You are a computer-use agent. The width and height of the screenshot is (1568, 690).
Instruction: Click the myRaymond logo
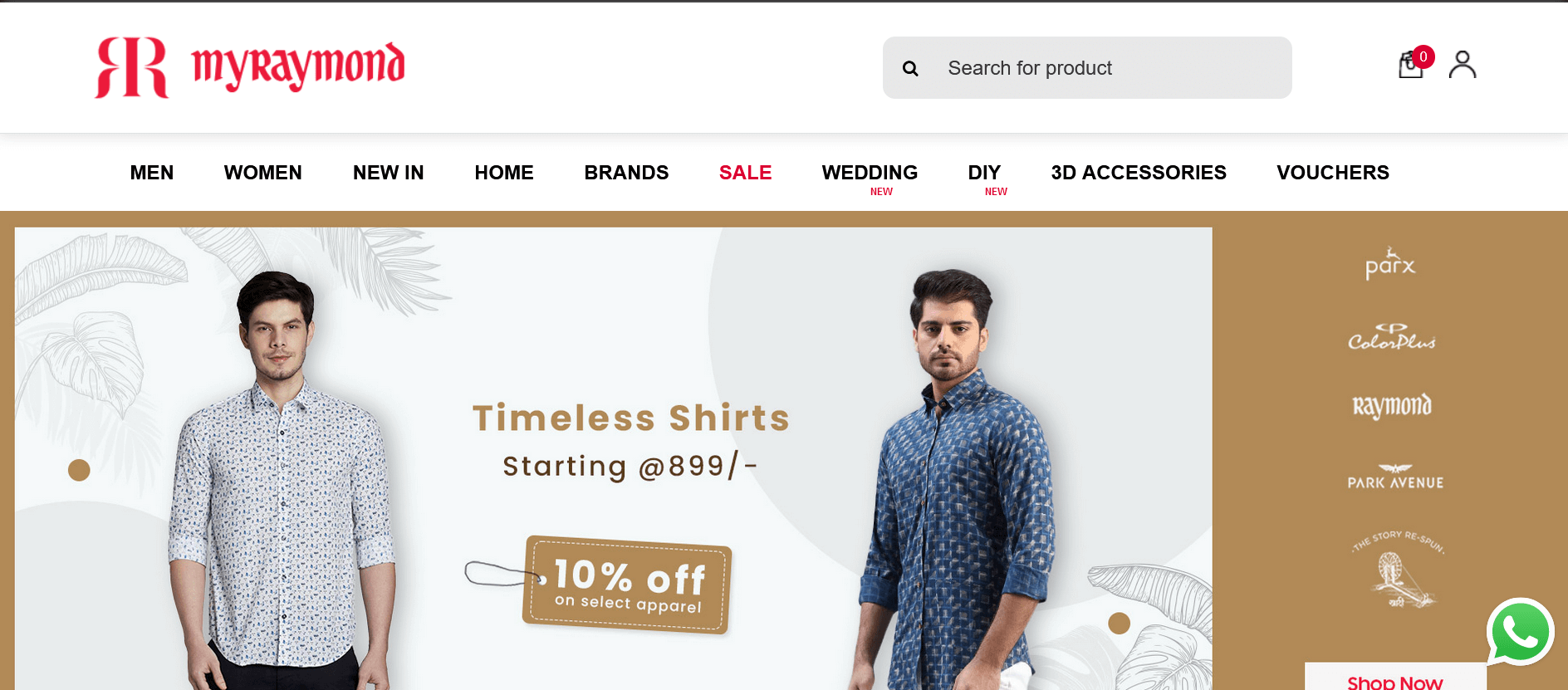[x=250, y=67]
